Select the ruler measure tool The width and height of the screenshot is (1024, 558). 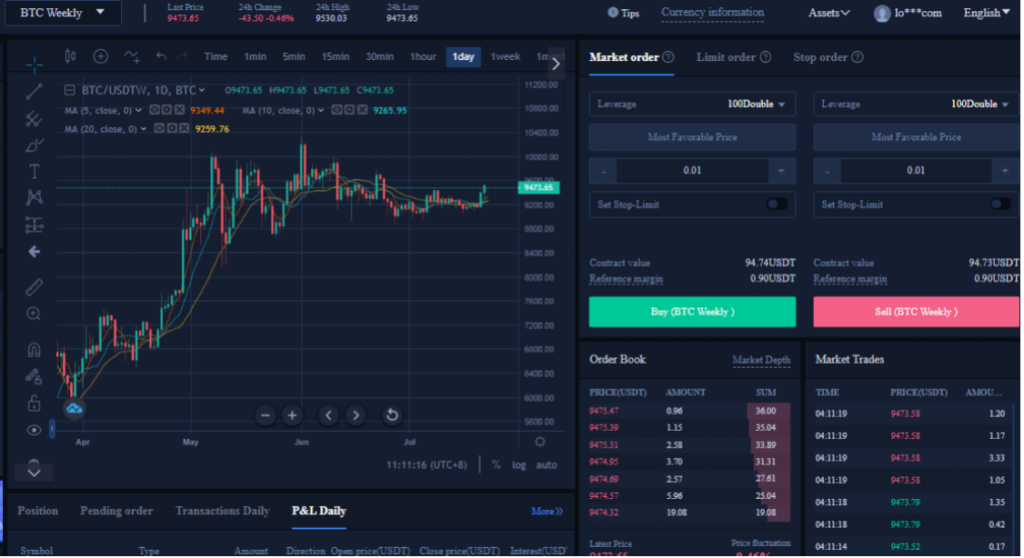point(34,286)
